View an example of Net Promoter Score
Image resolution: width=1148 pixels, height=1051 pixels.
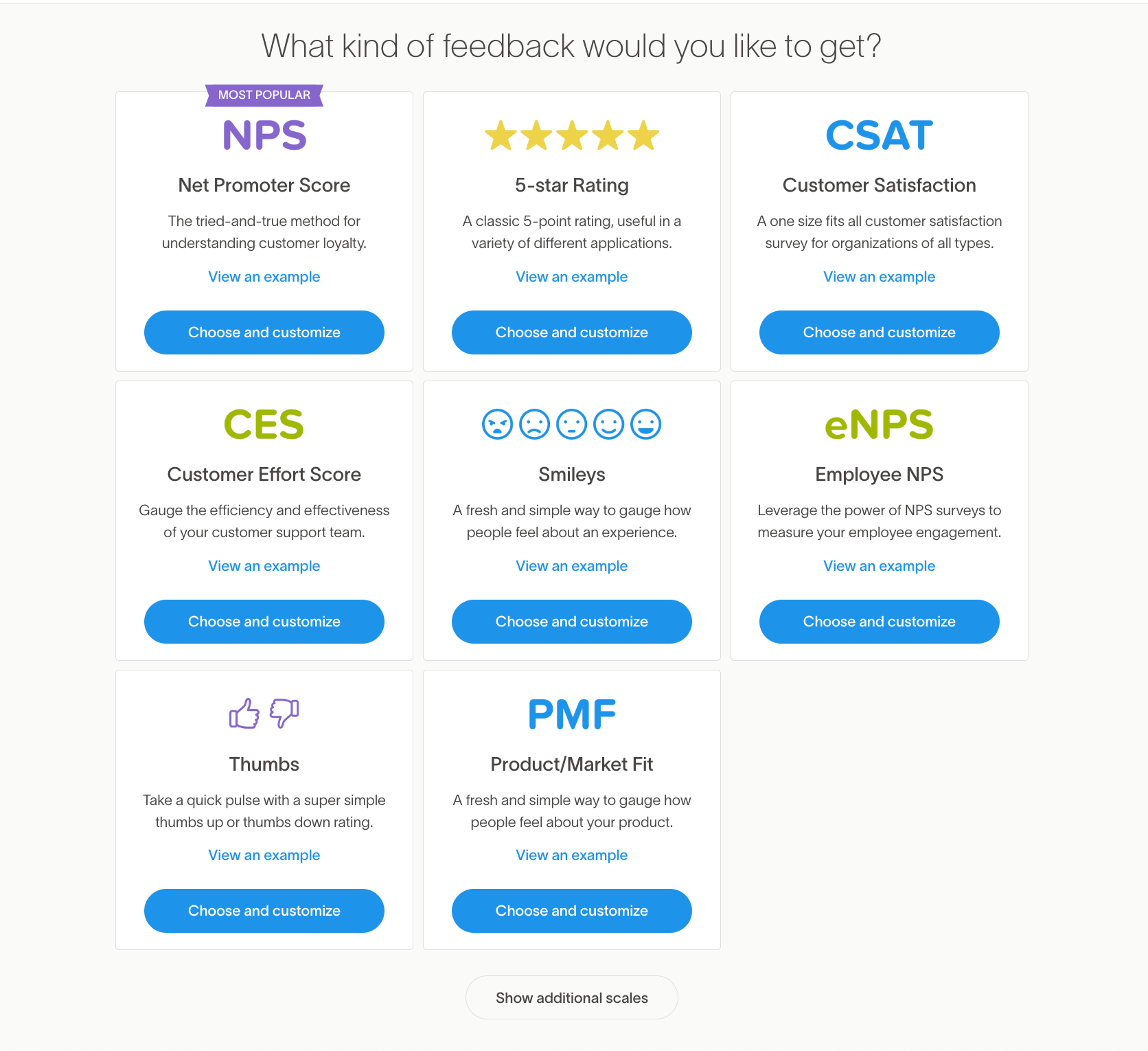[264, 276]
